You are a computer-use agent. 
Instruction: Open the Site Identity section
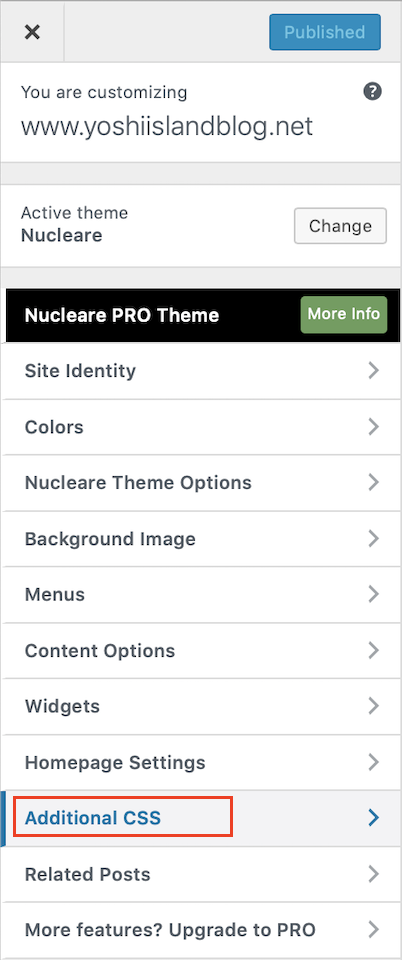tap(201, 370)
